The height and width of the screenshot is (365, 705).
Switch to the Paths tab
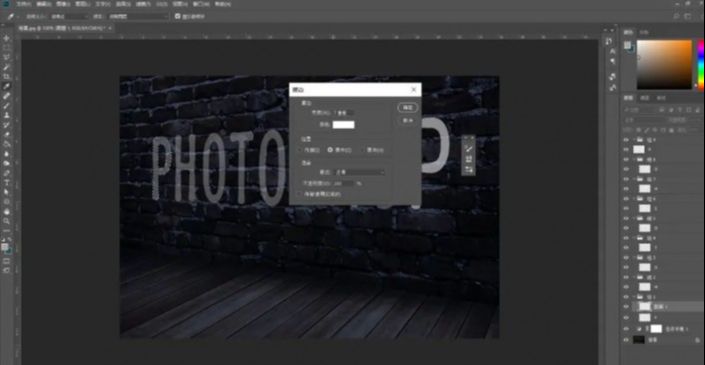click(x=661, y=98)
